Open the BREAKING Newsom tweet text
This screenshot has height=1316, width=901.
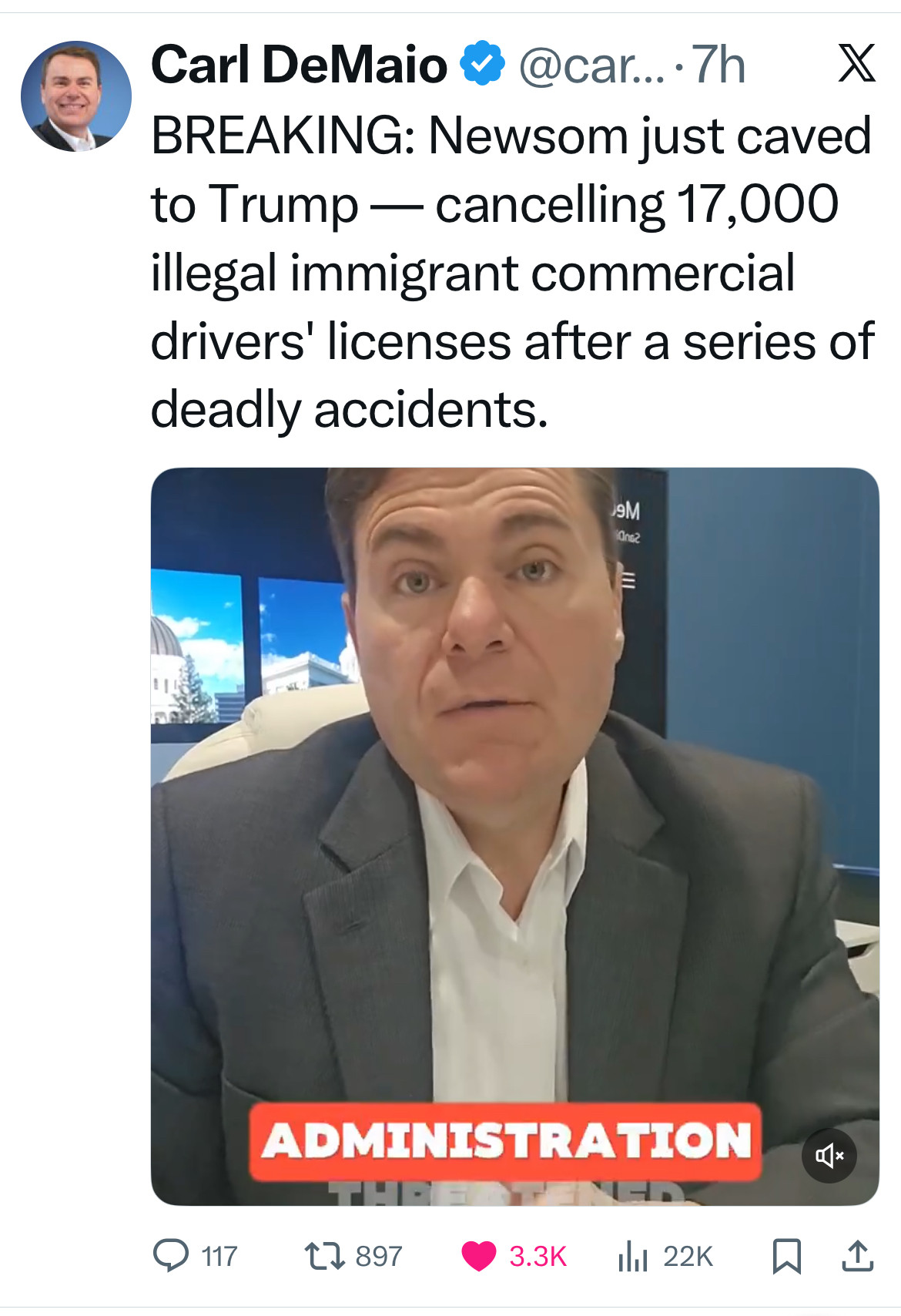click(511, 272)
